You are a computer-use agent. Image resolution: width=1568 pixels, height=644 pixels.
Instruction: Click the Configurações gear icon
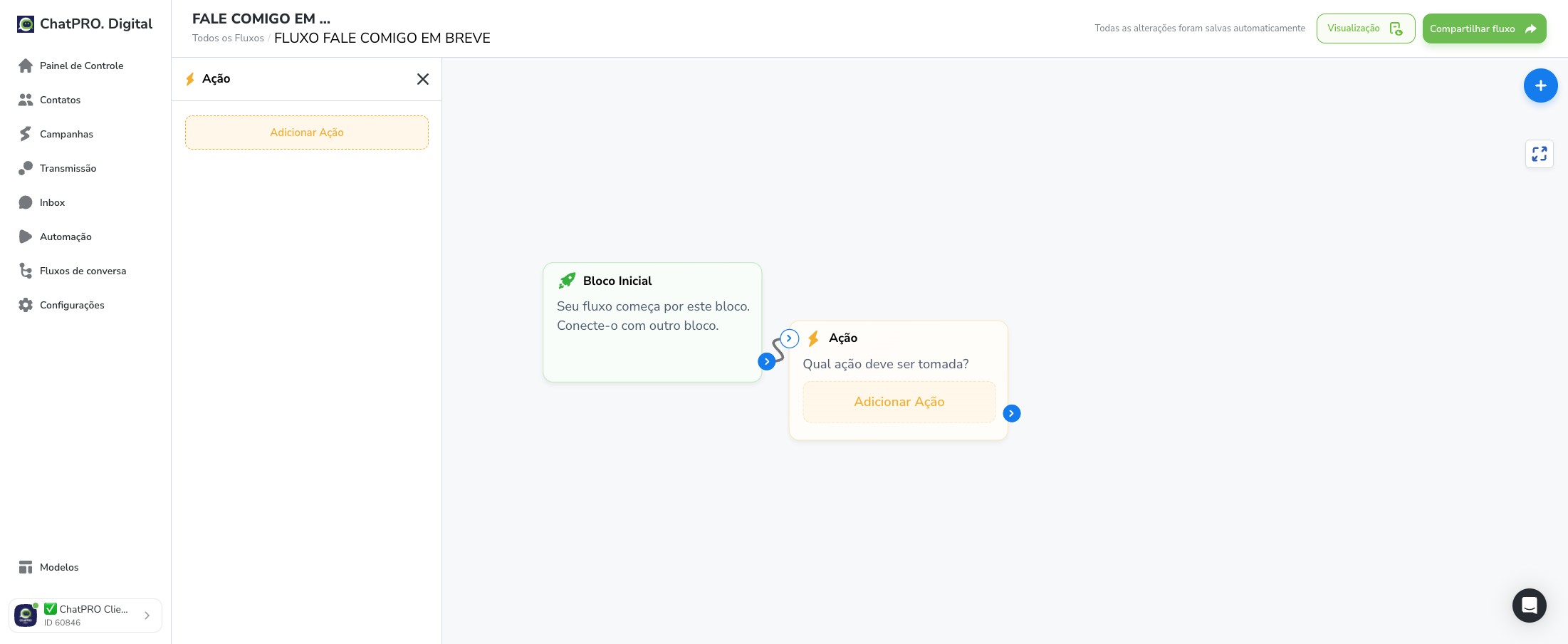click(x=26, y=305)
